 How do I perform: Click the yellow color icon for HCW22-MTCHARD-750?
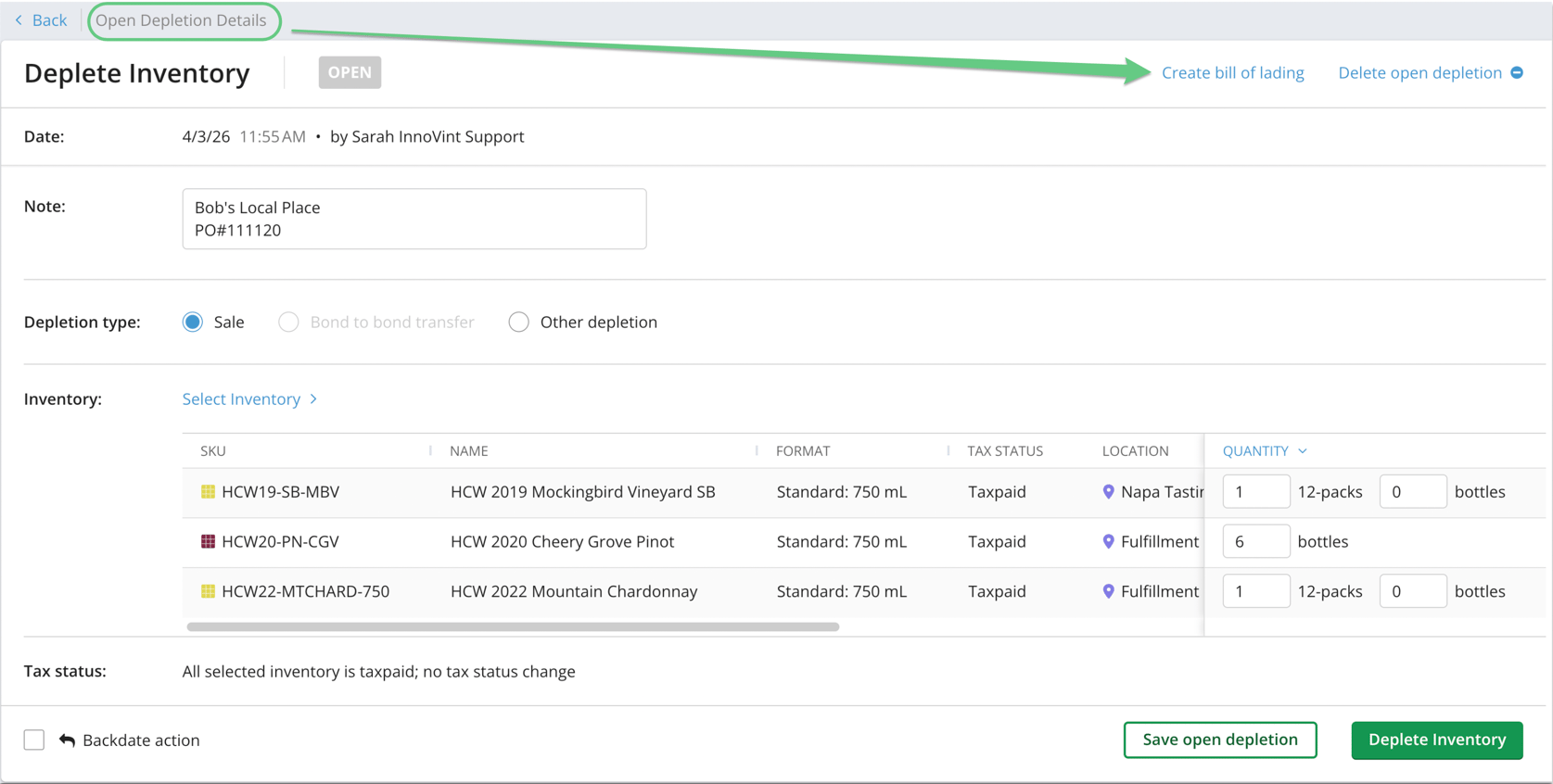point(208,591)
